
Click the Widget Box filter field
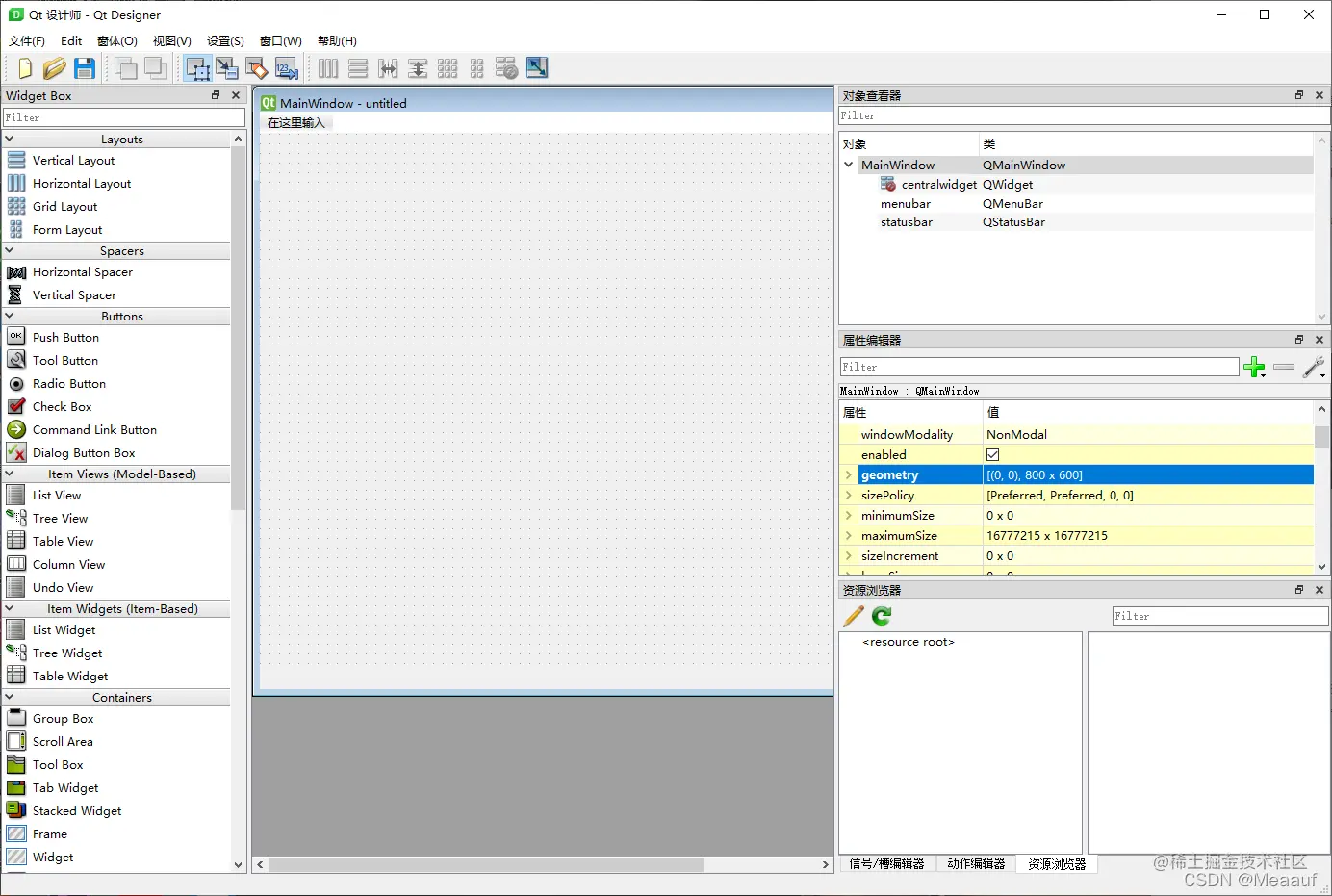(123, 116)
